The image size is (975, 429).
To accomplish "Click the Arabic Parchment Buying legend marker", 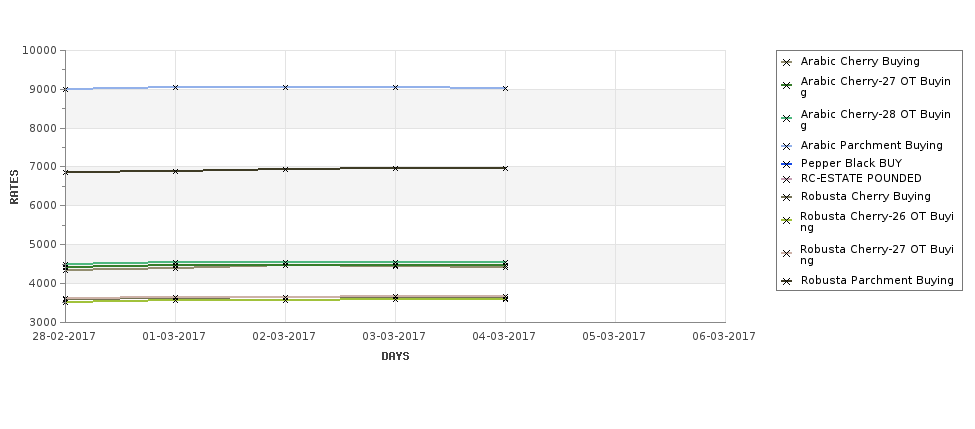I will click(787, 146).
